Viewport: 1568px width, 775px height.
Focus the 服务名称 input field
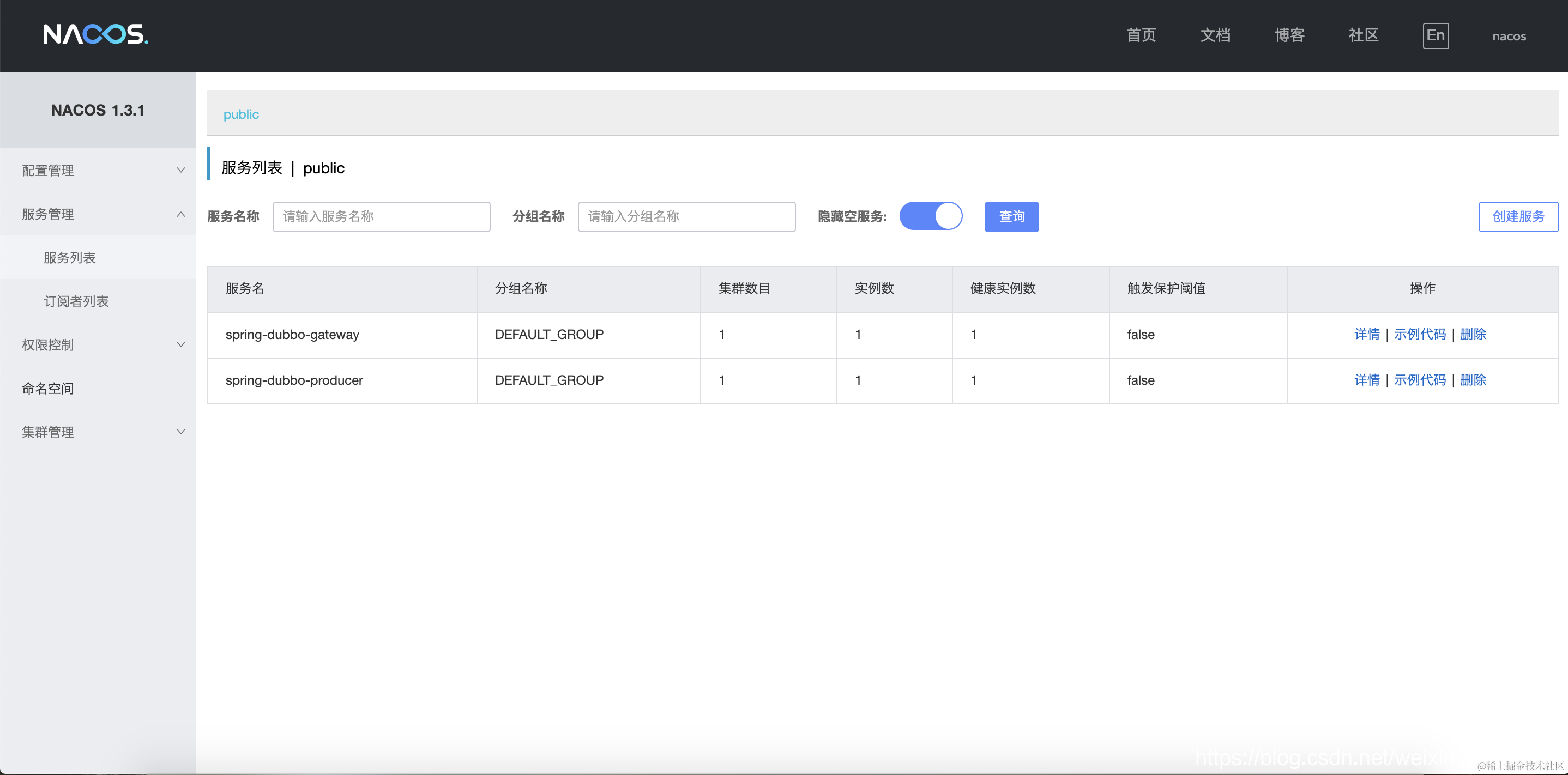(381, 216)
